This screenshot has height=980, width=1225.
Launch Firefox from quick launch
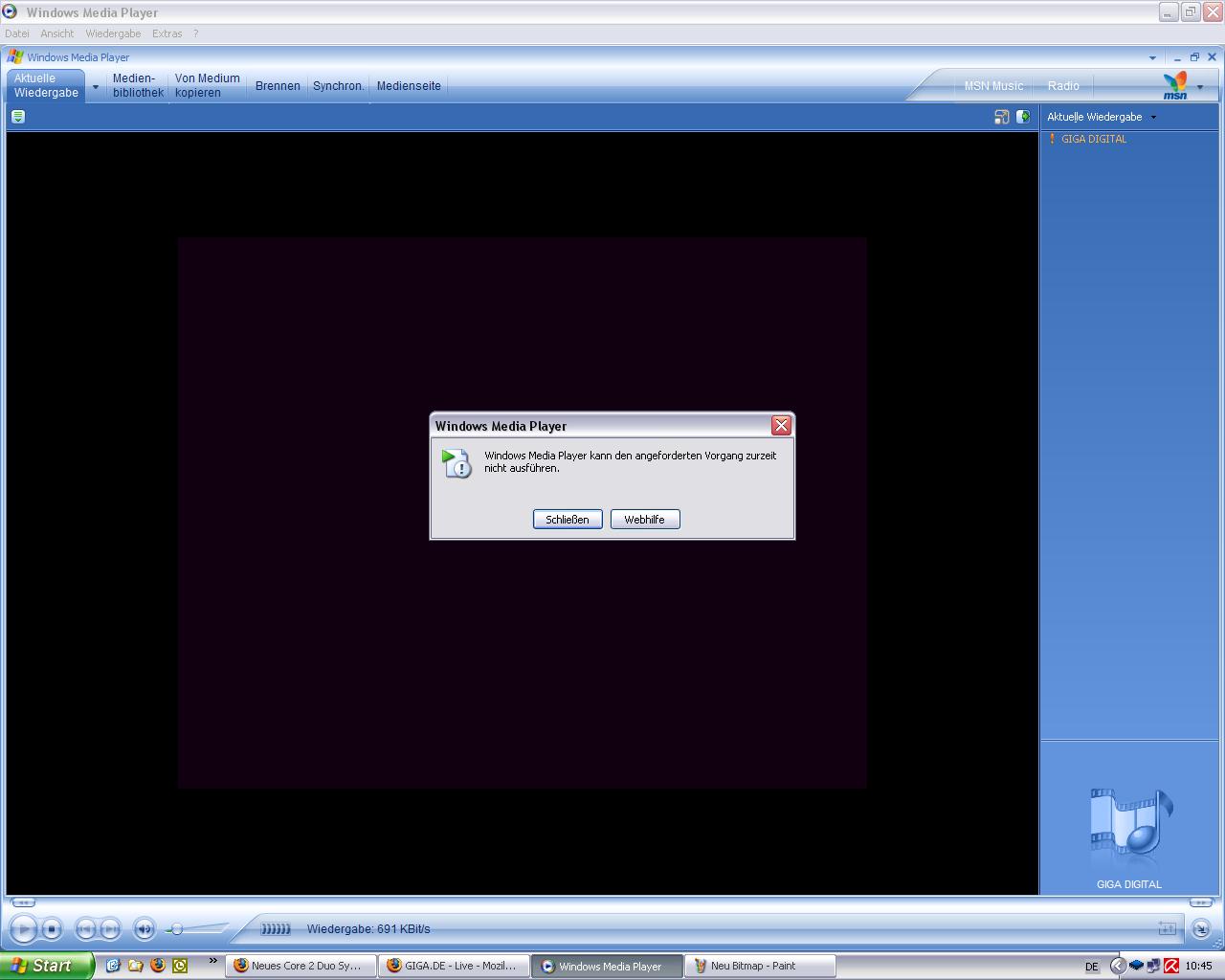pyautogui.click(x=158, y=966)
